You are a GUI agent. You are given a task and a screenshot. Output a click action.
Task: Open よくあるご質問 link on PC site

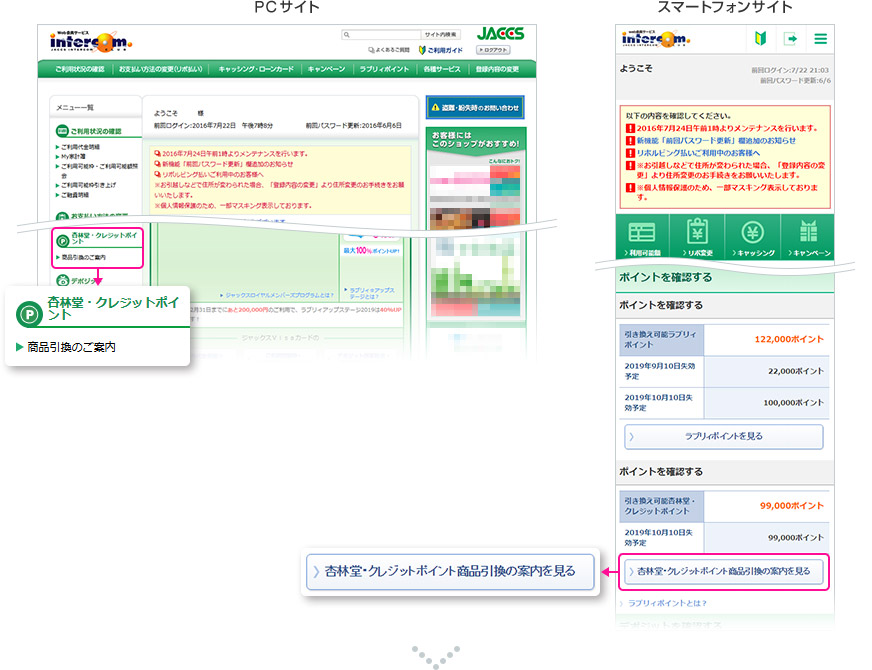click(x=389, y=50)
